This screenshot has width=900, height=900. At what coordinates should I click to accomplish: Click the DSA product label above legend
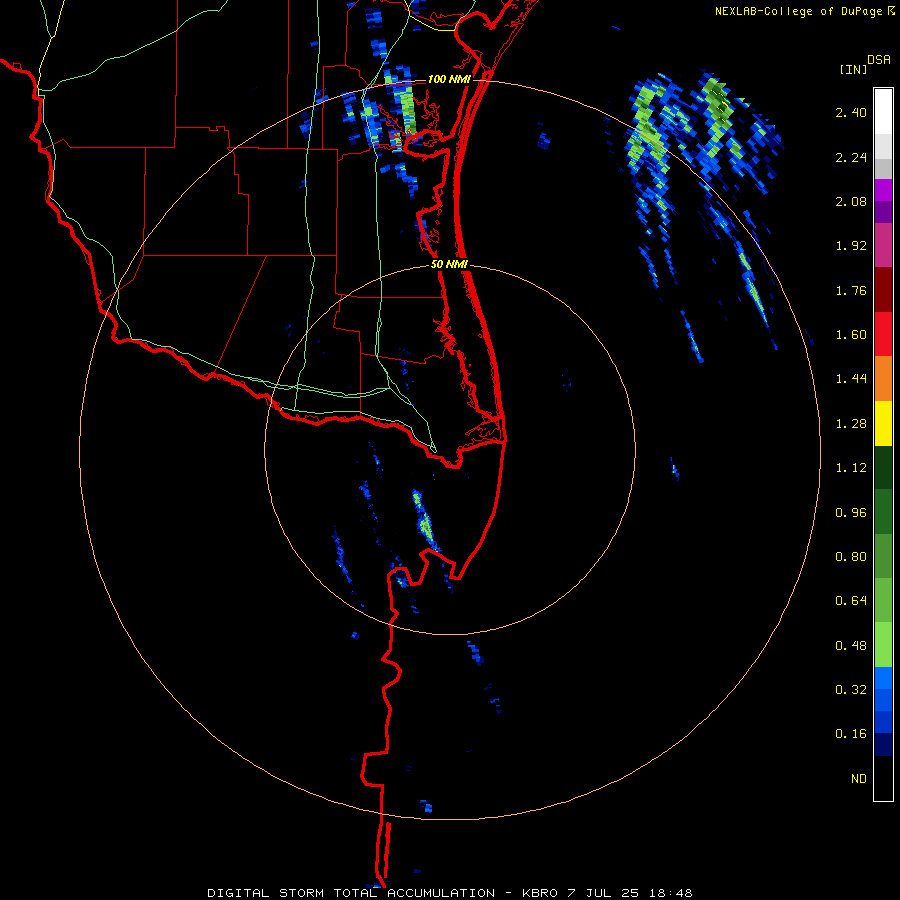(x=879, y=60)
